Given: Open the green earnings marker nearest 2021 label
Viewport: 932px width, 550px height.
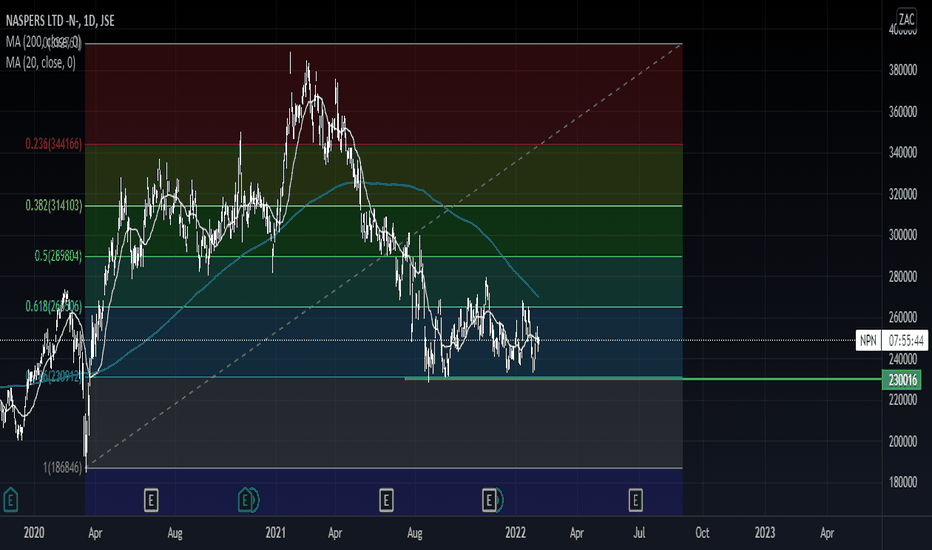Looking at the screenshot, I should 245,499.
